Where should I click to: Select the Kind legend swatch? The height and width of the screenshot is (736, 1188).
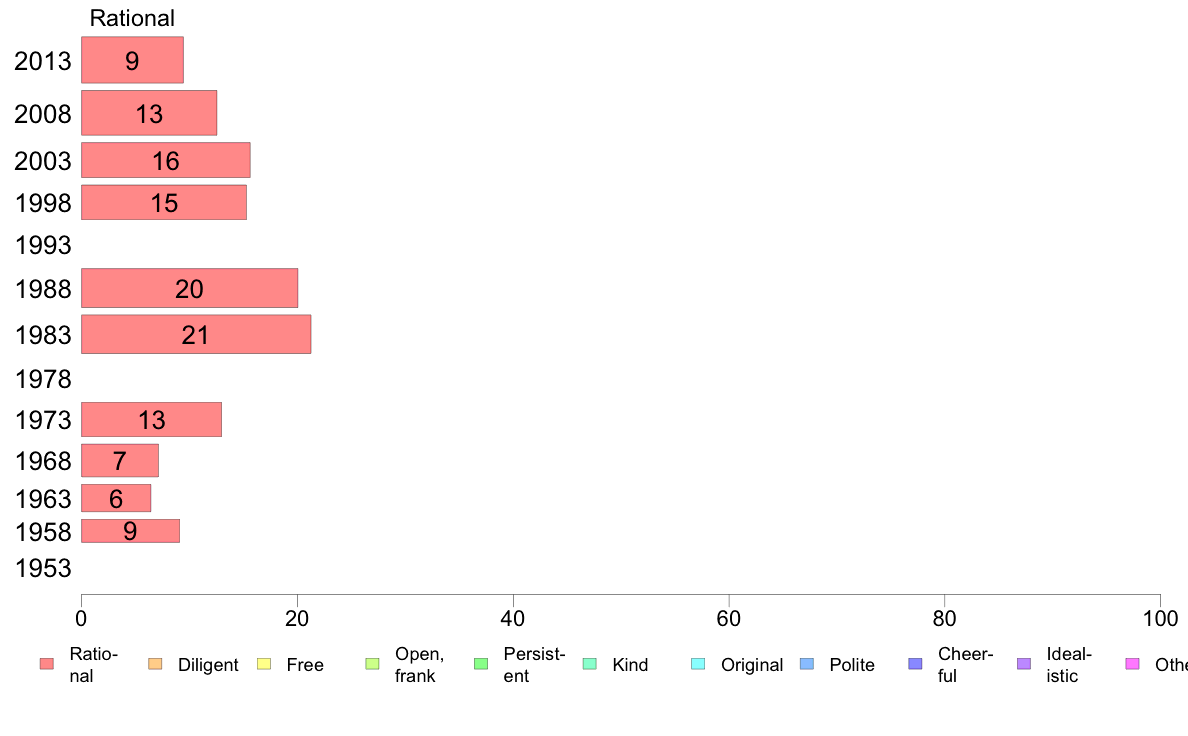tap(589, 664)
